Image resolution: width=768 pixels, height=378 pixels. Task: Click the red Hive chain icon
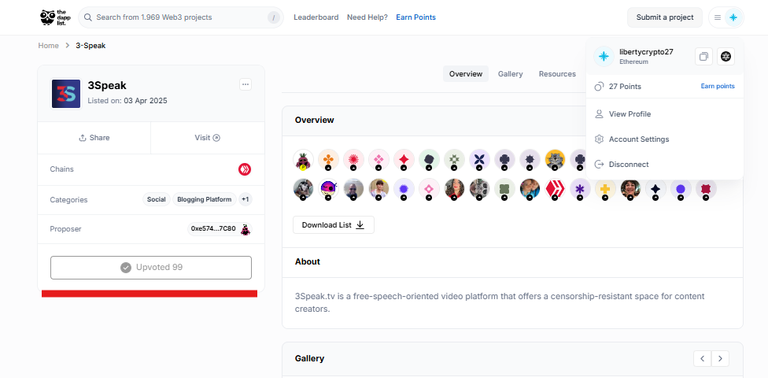tap(244, 169)
